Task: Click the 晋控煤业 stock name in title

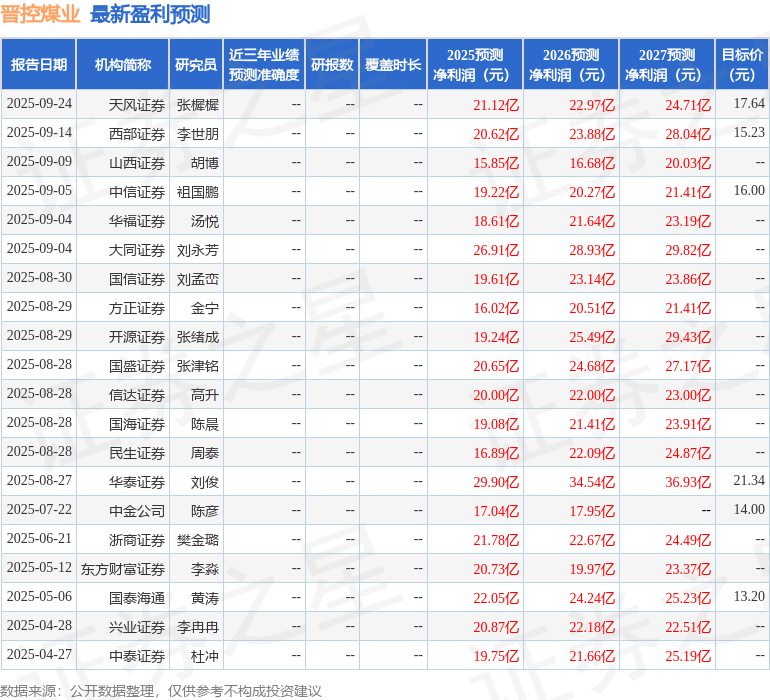Action: (x=40, y=15)
